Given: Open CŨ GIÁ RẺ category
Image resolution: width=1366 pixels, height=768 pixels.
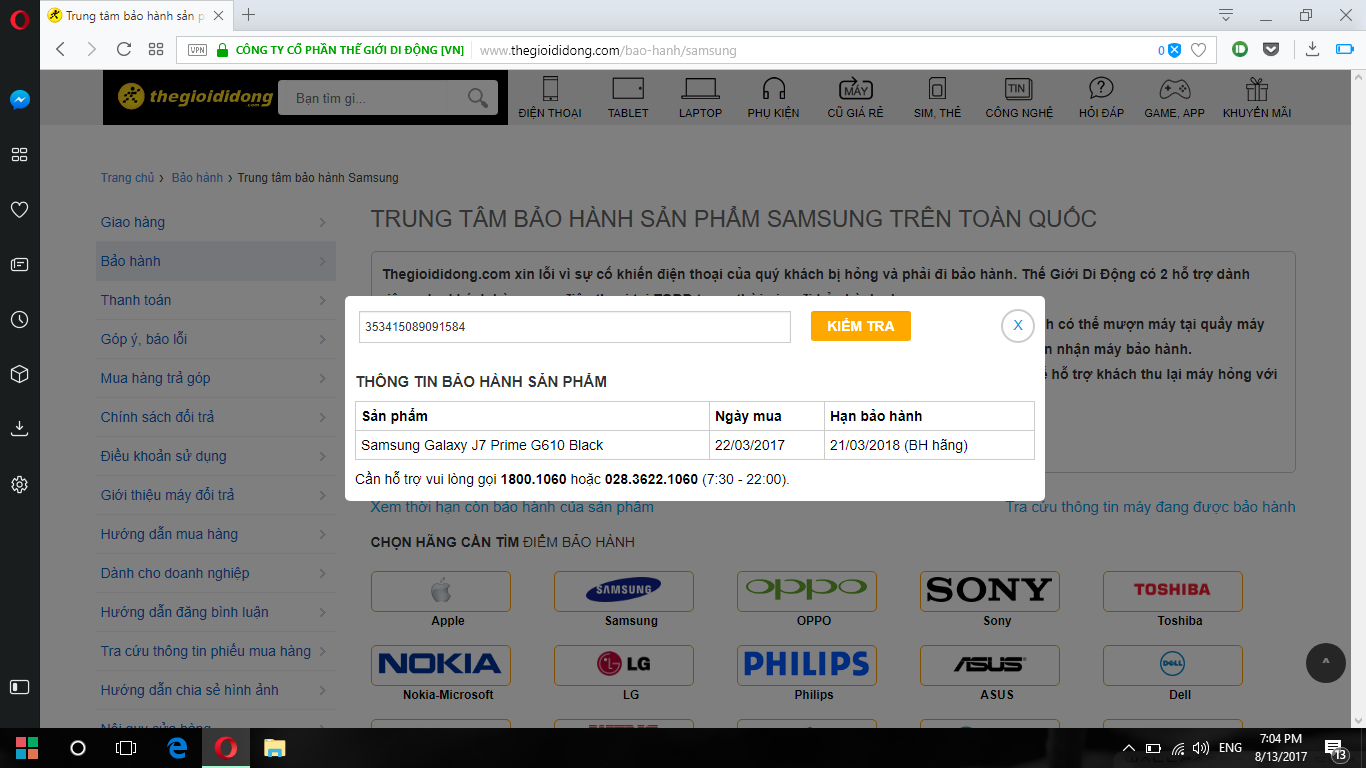Looking at the screenshot, I should tap(855, 98).
